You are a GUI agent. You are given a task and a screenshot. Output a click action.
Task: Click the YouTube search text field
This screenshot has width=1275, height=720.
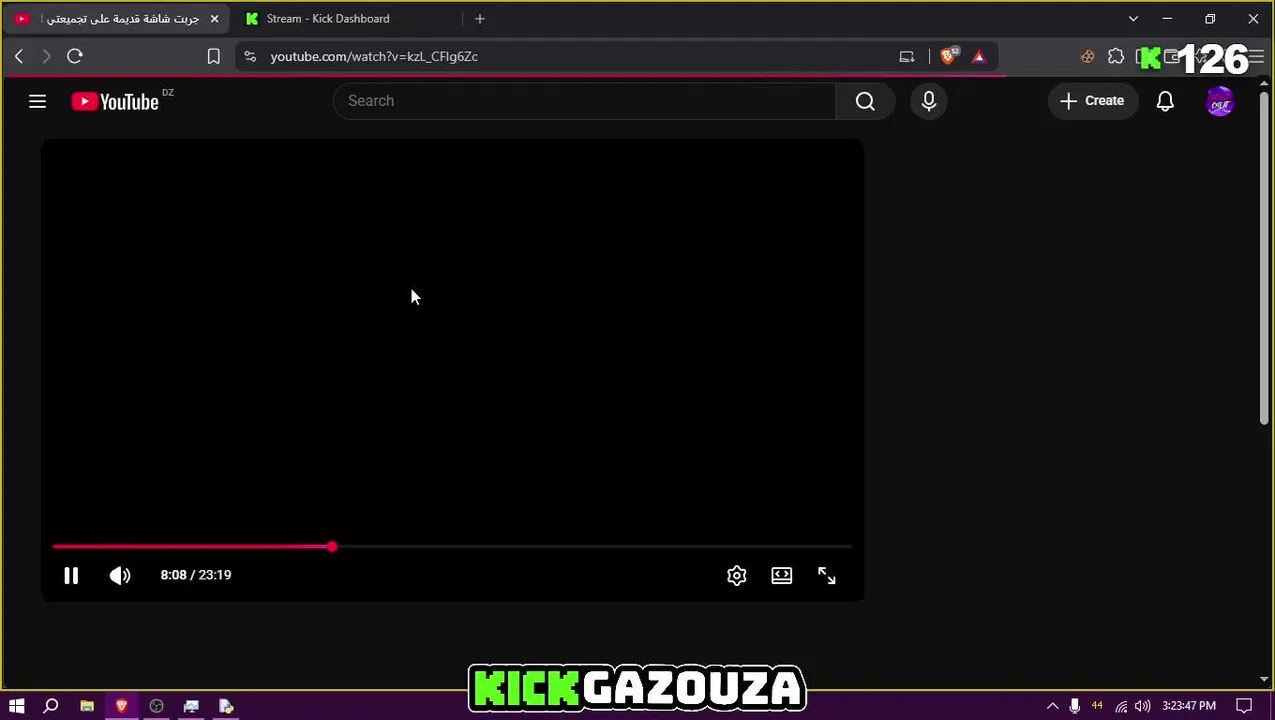click(x=585, y=101)
